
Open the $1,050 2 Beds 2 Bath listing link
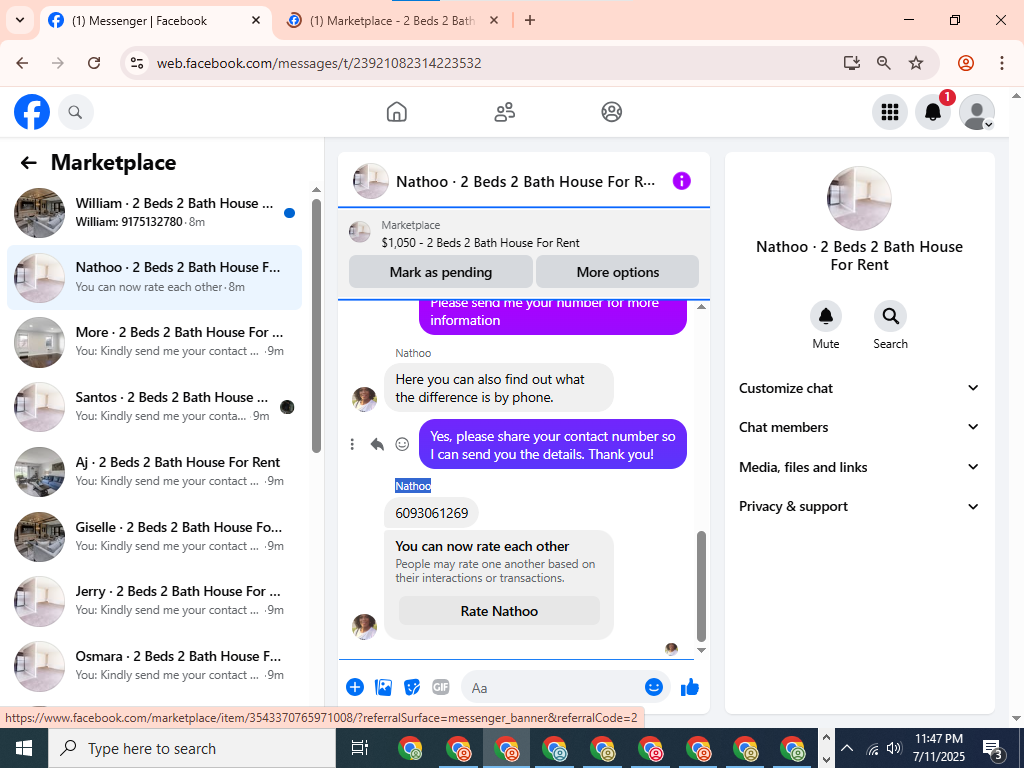tap(480, 243)
